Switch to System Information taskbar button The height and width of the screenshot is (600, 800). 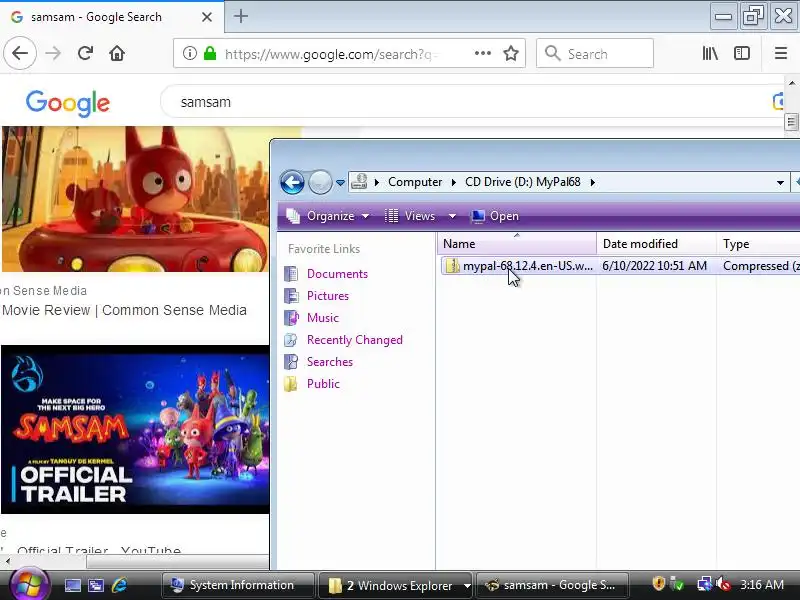(x=238, y=585)
